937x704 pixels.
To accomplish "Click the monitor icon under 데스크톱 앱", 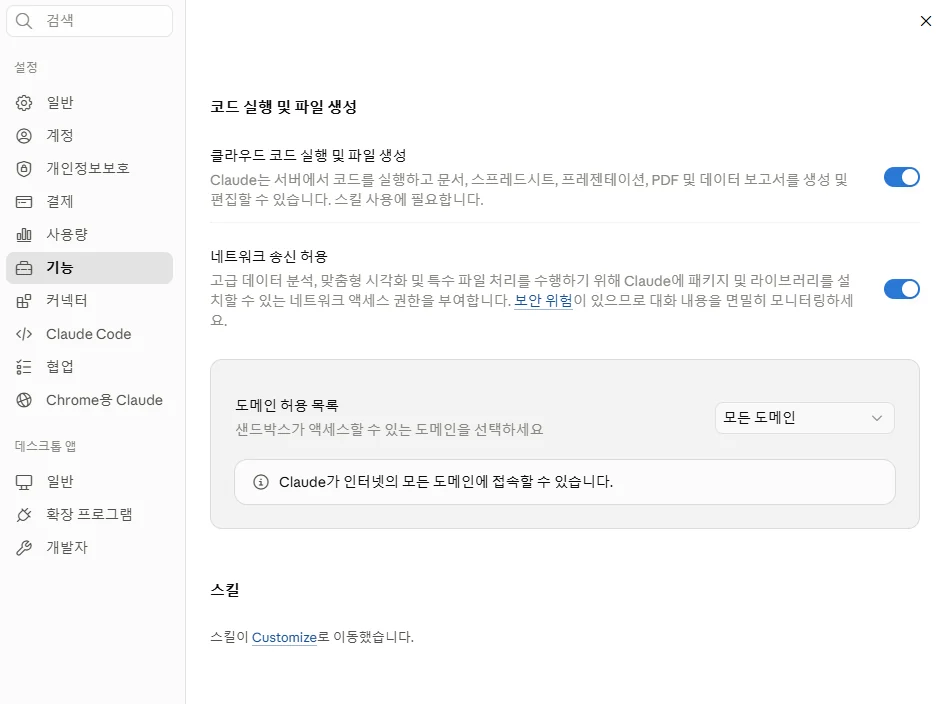I will [24, 482].
